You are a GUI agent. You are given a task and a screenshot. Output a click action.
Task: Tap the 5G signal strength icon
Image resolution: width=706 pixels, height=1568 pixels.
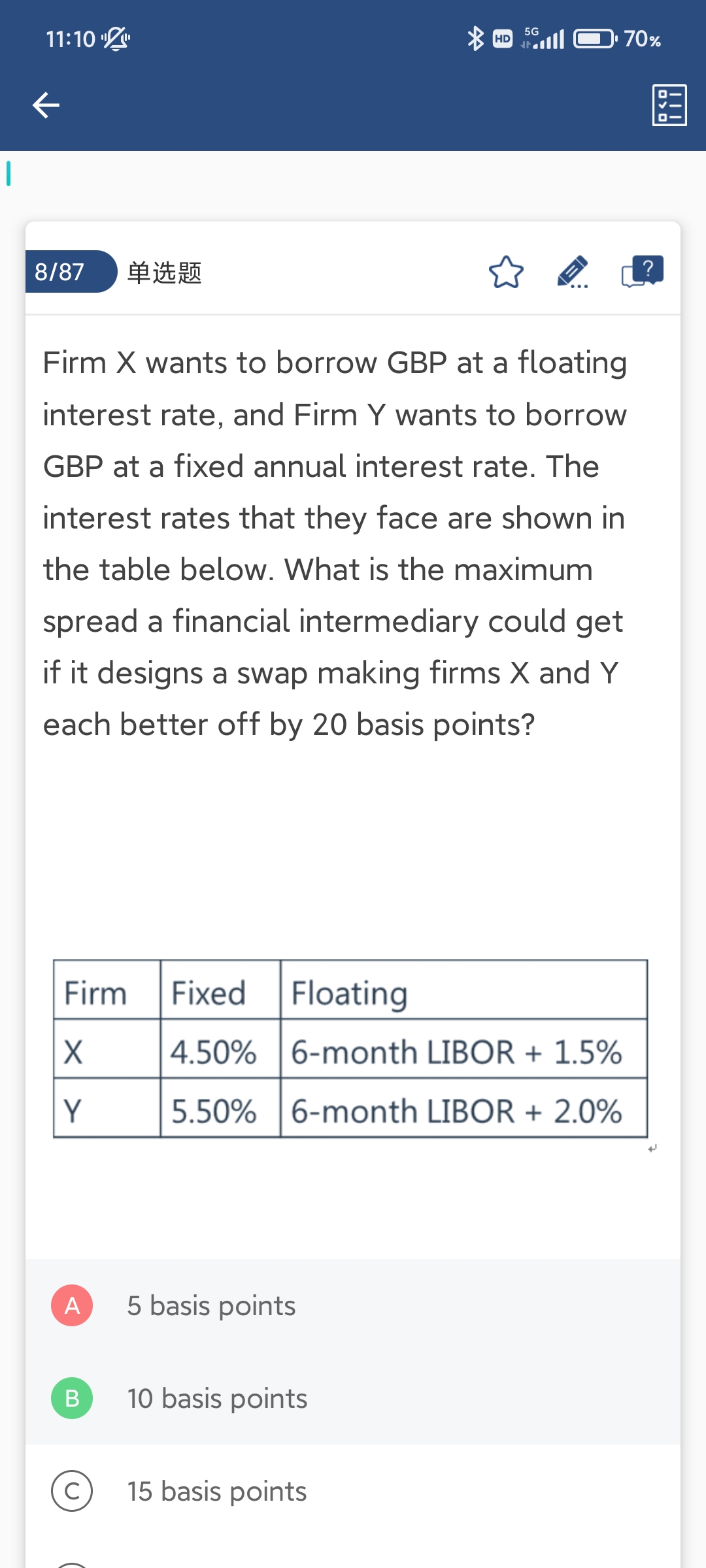click(543, 39)
